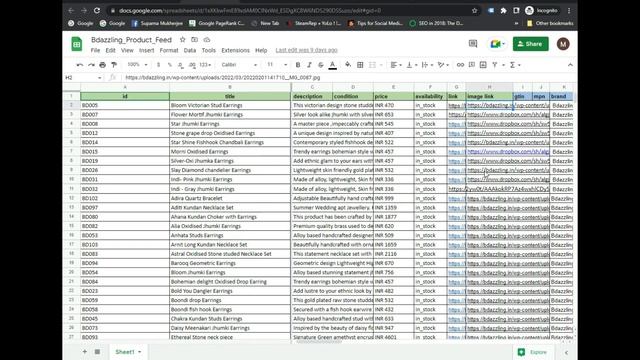Screen dimensions: 640x360
Task: Select the 'title' header cell
Action: [x=230, y=96]
